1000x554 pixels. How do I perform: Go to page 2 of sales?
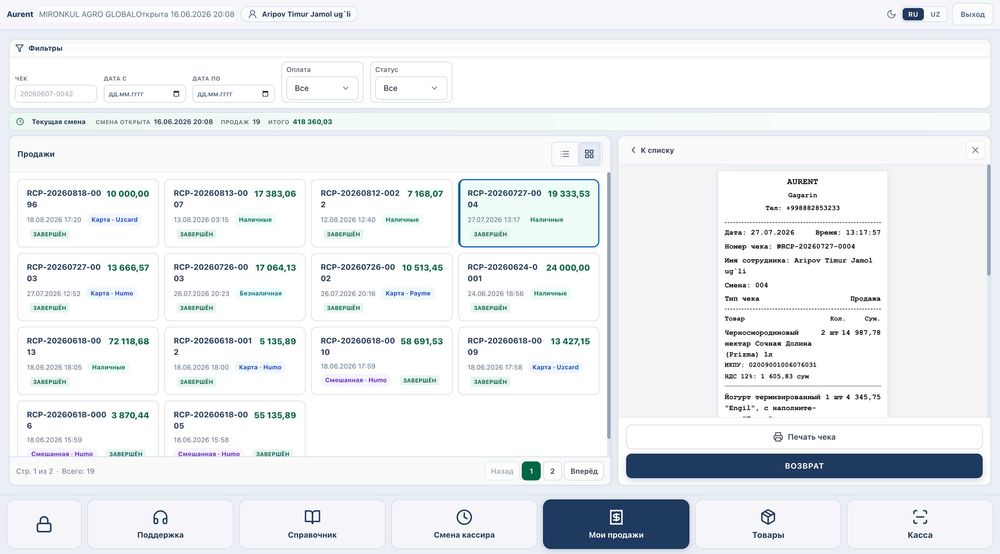[x=552, y=471]
